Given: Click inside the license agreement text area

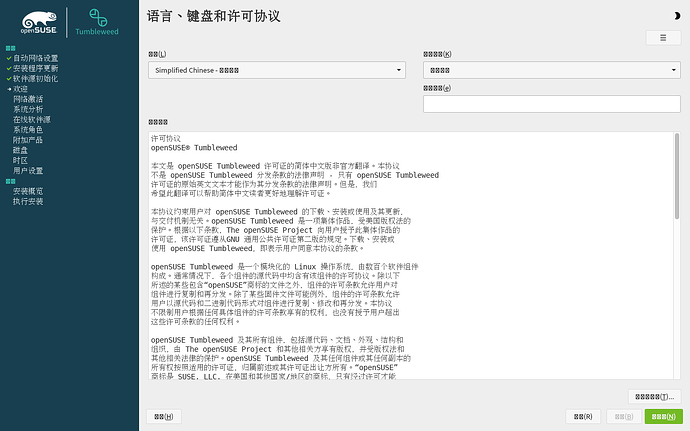Looking at the screenshot, I should 411,255.
